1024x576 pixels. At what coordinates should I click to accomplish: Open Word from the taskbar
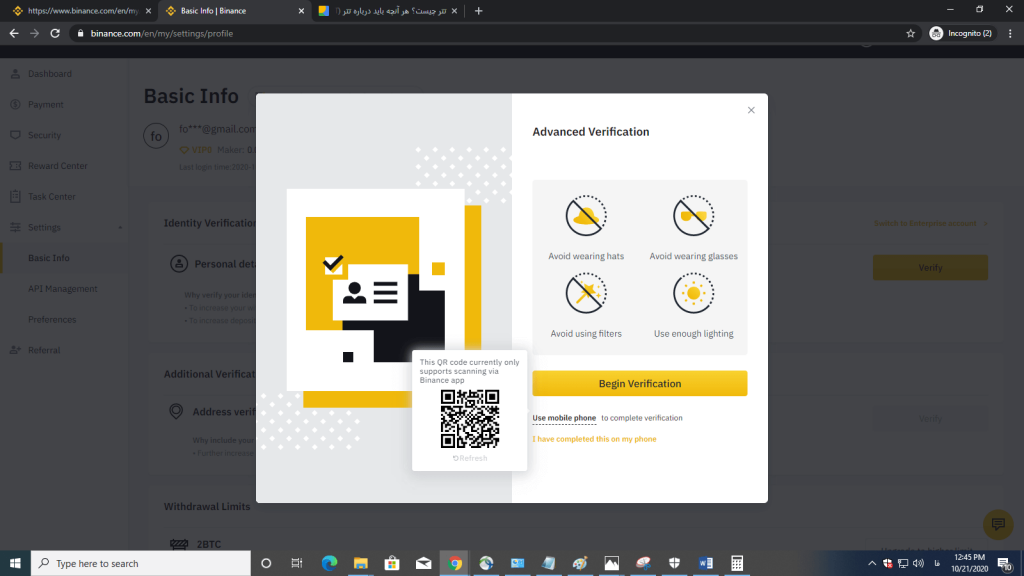click(705, 563)
